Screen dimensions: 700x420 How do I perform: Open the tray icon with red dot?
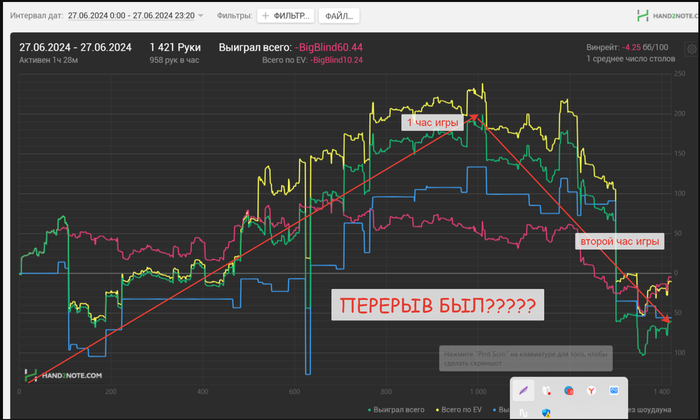click(546, 391)
